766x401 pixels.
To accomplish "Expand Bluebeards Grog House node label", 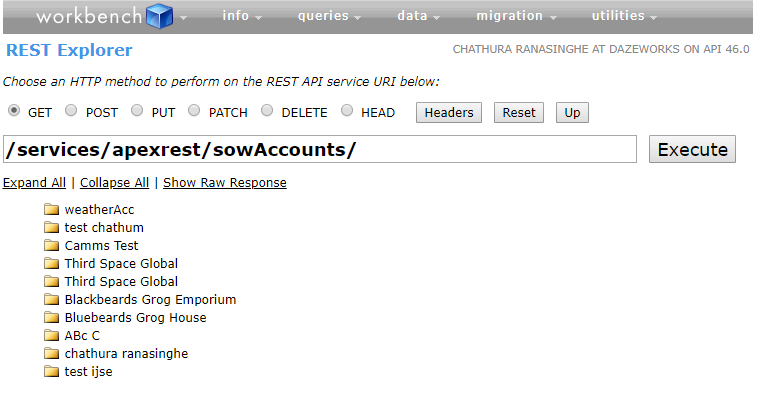I will (x=135, y=318).
